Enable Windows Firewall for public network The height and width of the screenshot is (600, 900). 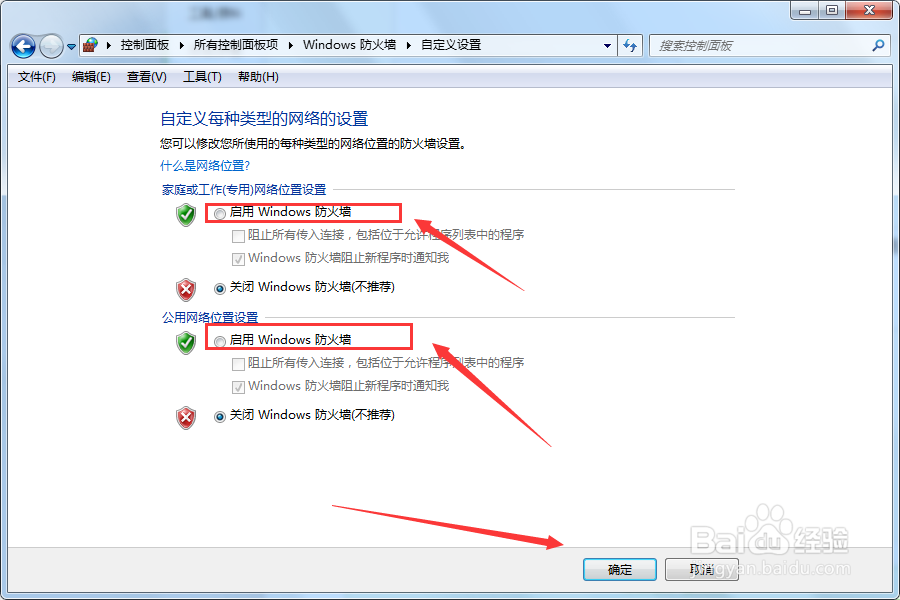220,342
